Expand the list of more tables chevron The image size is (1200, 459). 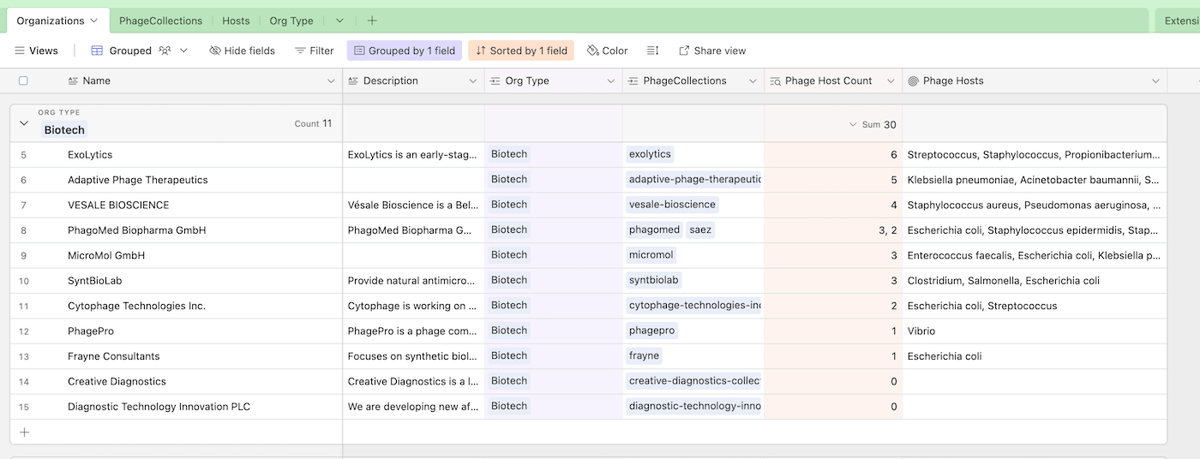click(339, 21)
